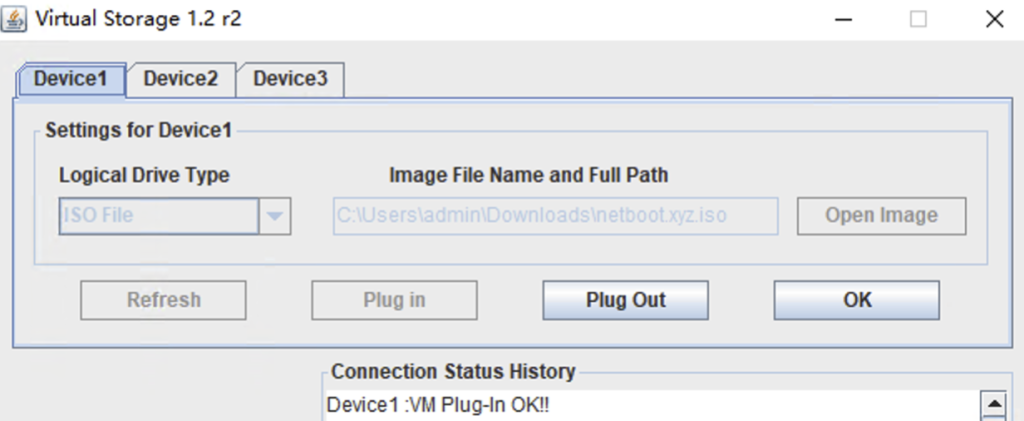The height and width of the screenshot is (421, 1024).
Task: Click Plug Out to unmount the image
Action: [626, 299]
